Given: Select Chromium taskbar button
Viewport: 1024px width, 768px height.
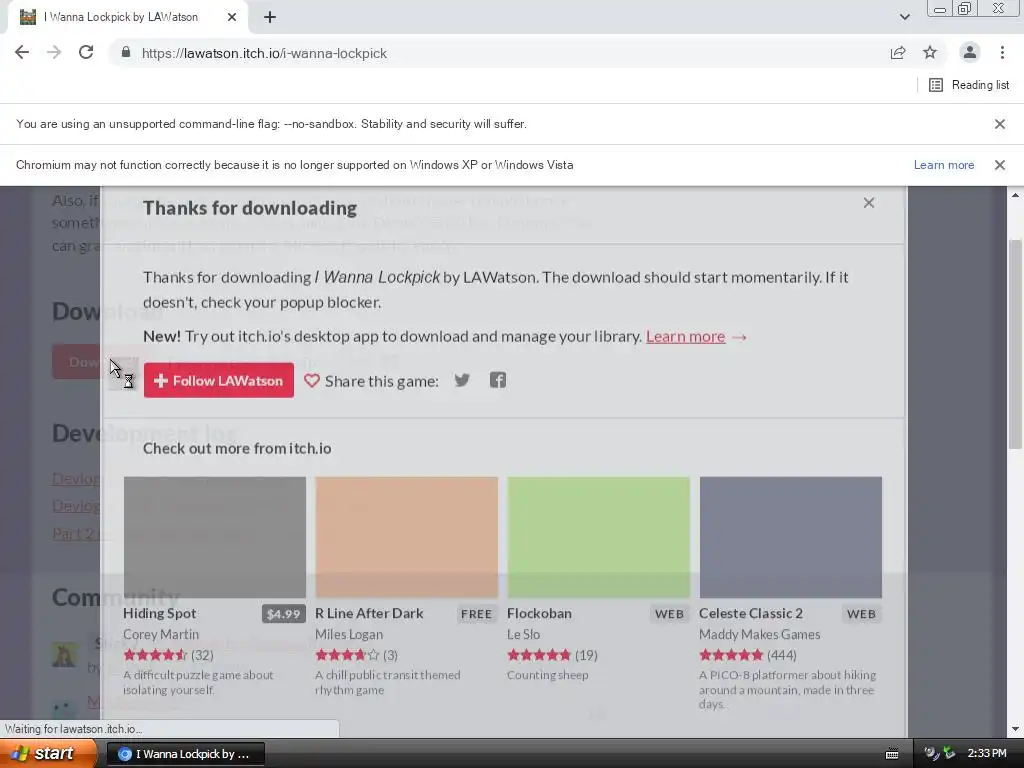Looking at the screenshot, I should (x=185, y=754).
